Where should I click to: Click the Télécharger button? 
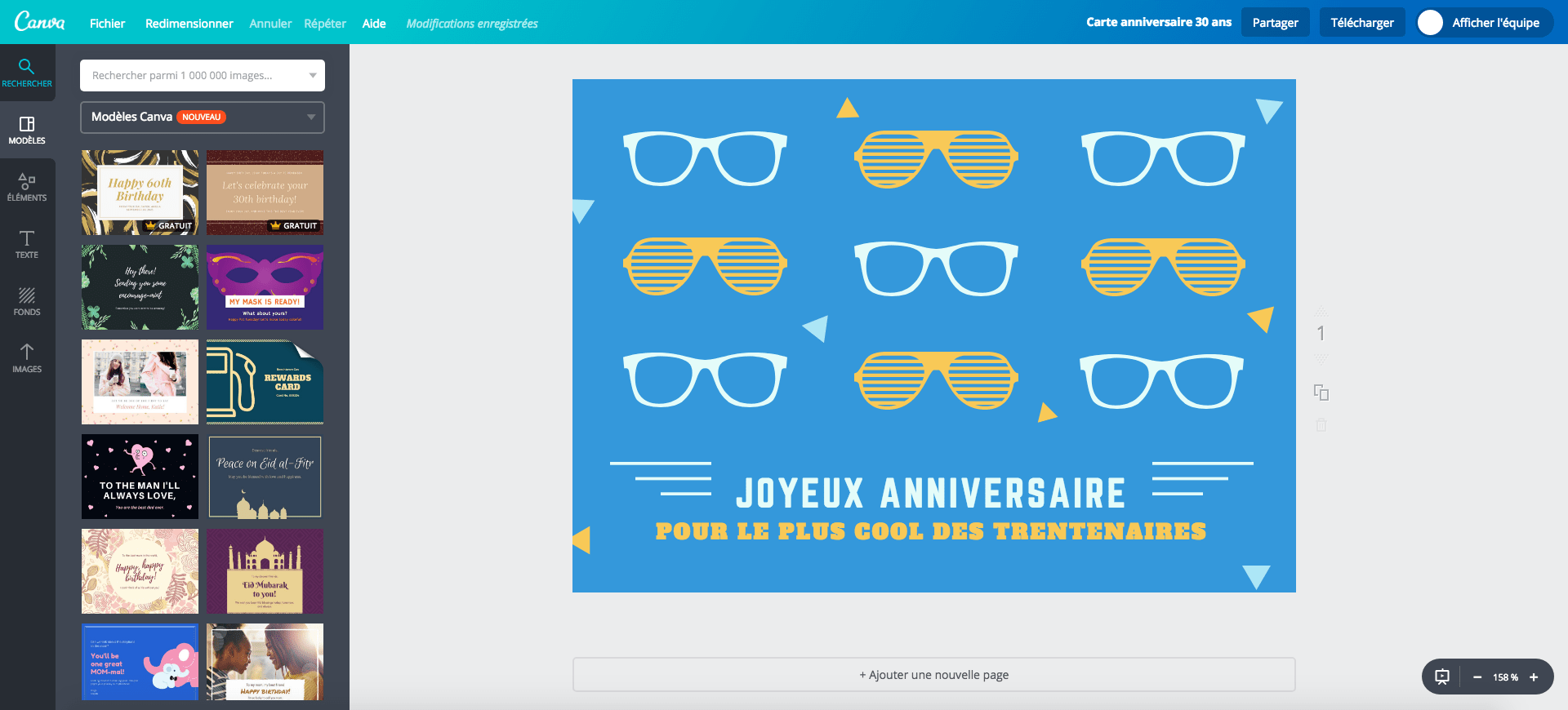tap(1362, 23)
